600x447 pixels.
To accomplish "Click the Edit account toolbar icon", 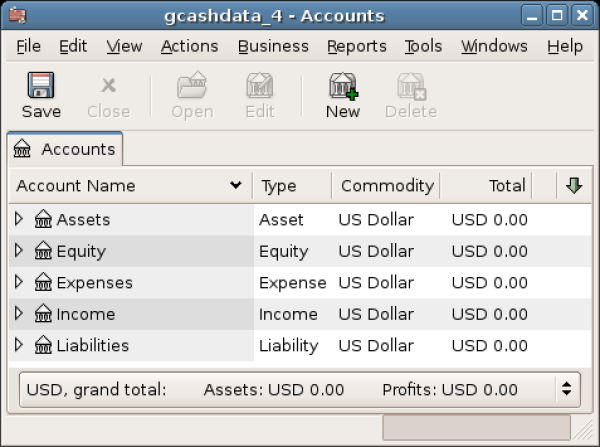I will point(260,87).
